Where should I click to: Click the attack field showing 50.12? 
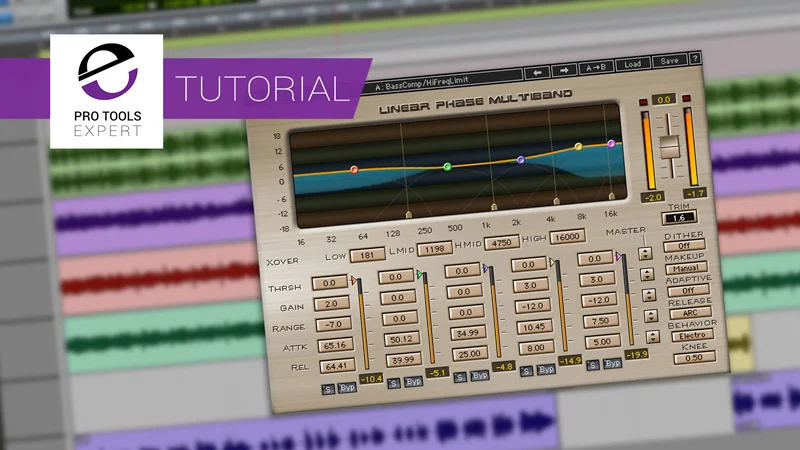[402, 339]
